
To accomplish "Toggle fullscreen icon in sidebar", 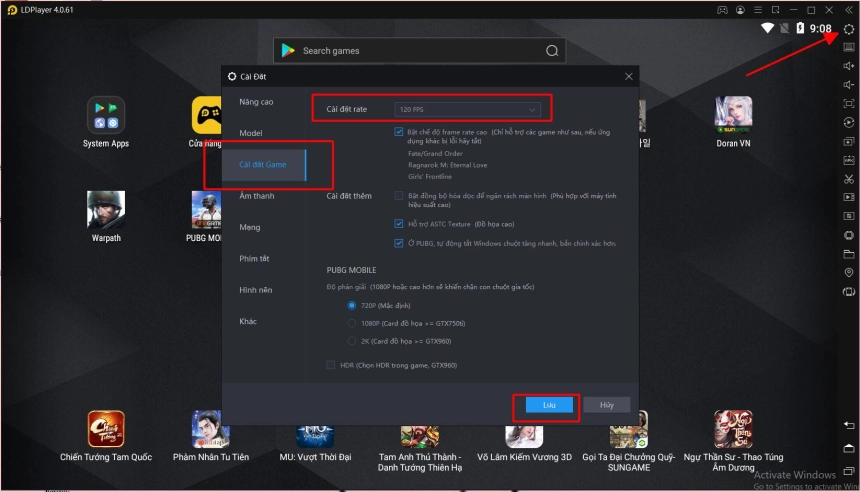I will (848, 104).
